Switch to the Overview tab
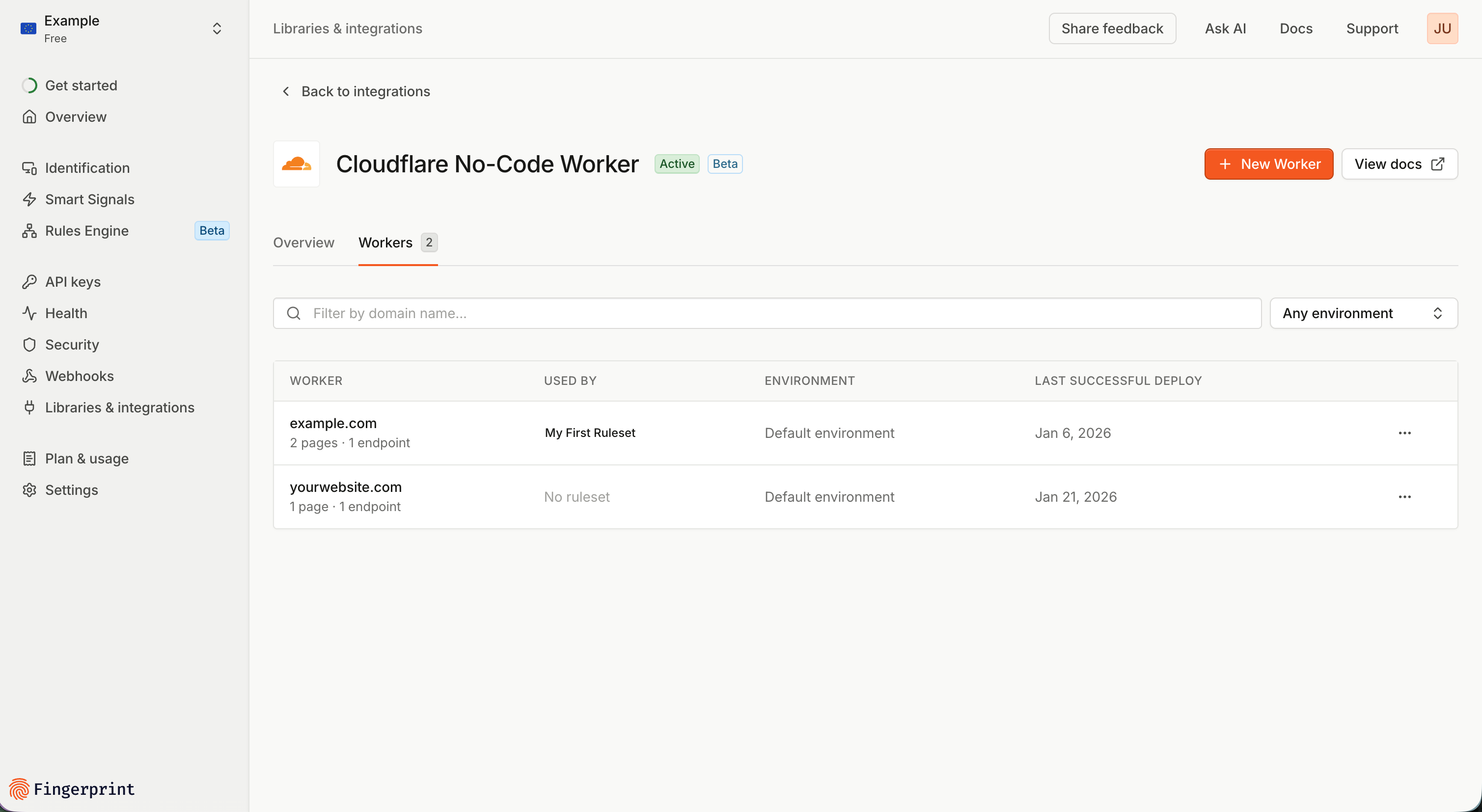1482x812 pixels. click(x=303, y=243)
